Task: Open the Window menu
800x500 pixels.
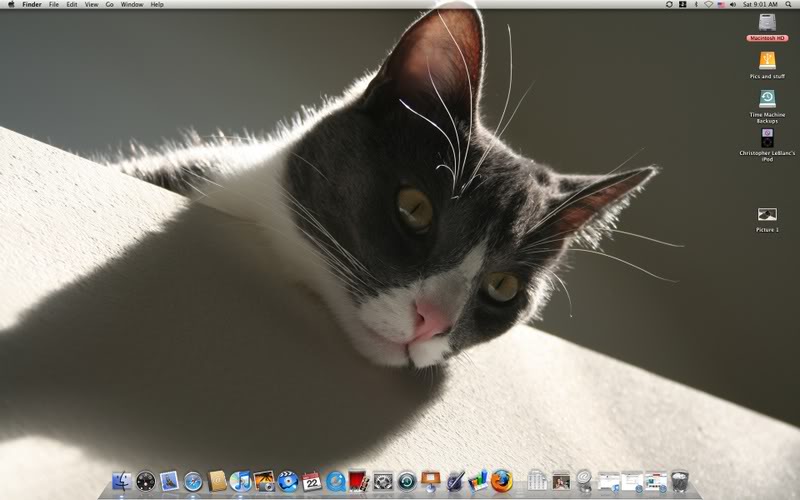Action: tap(132, 4)
